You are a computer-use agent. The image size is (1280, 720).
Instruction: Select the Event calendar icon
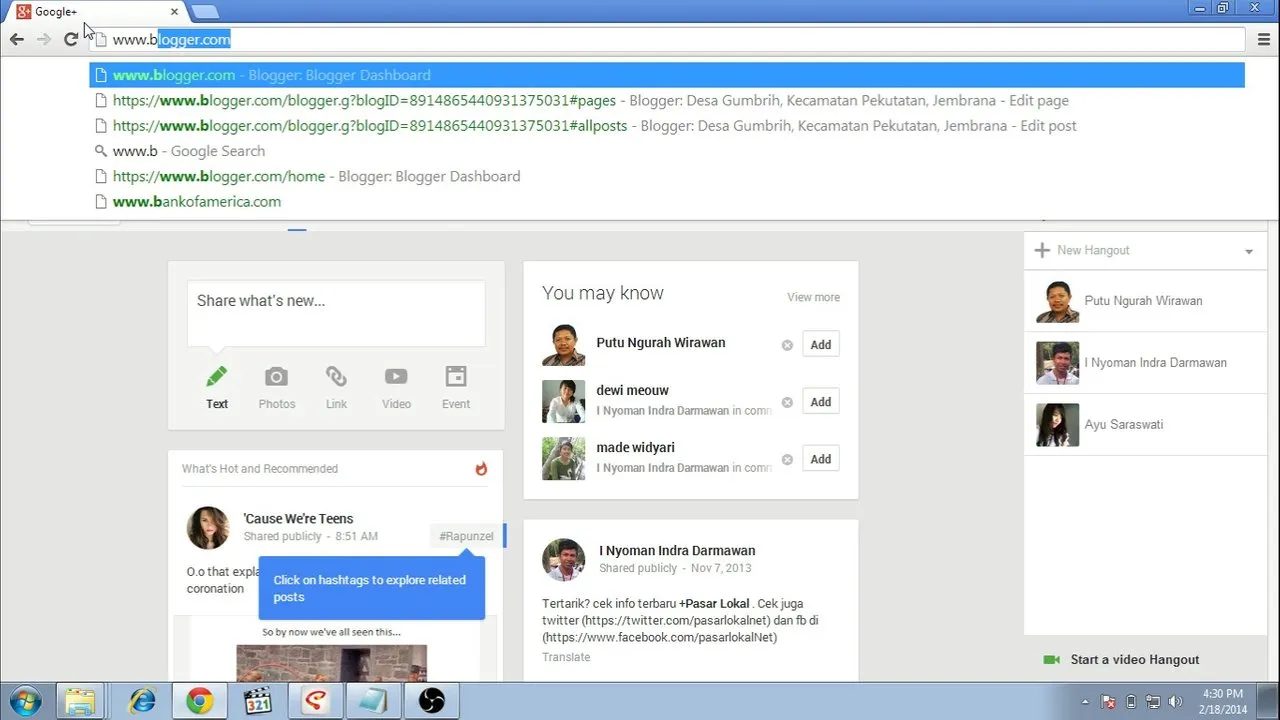point(456,377)
